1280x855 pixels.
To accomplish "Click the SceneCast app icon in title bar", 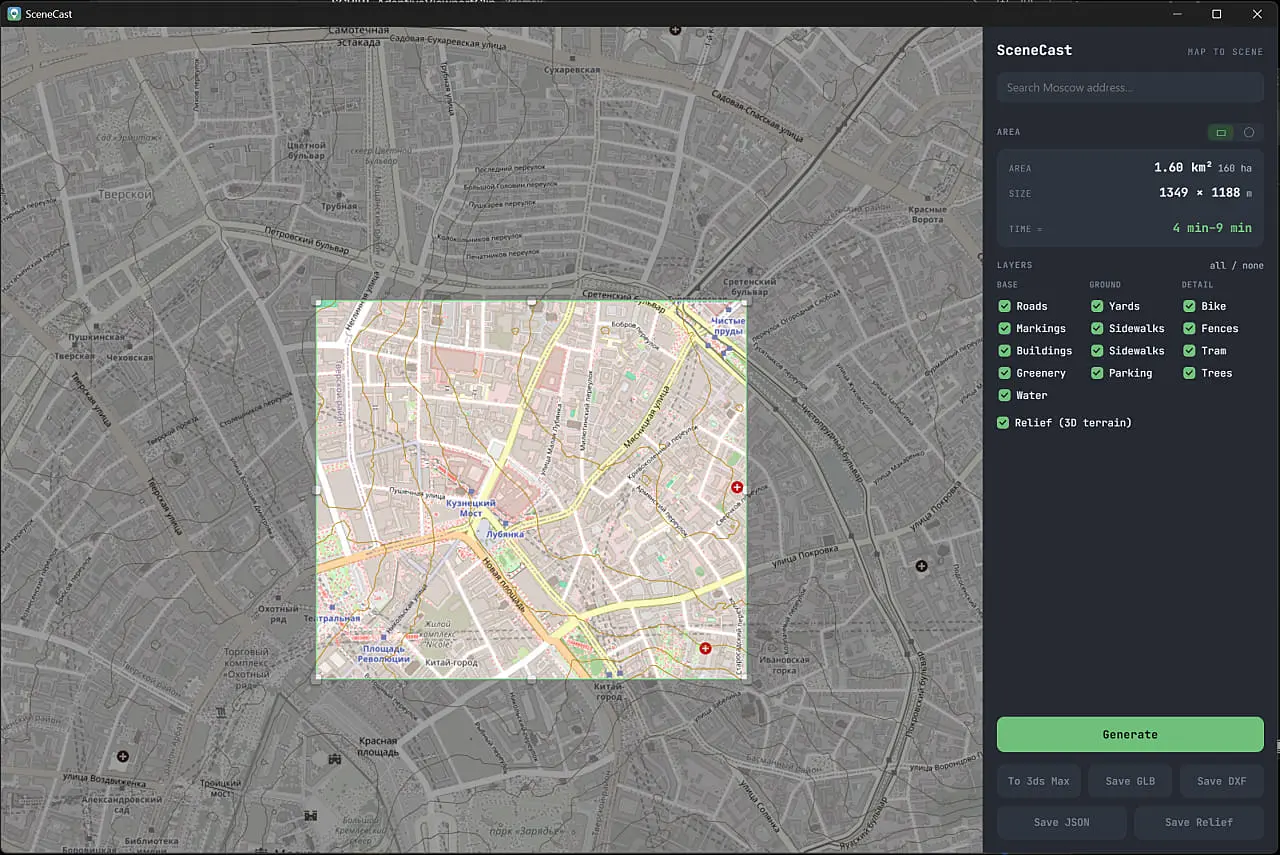I will [x=14, y=14].
